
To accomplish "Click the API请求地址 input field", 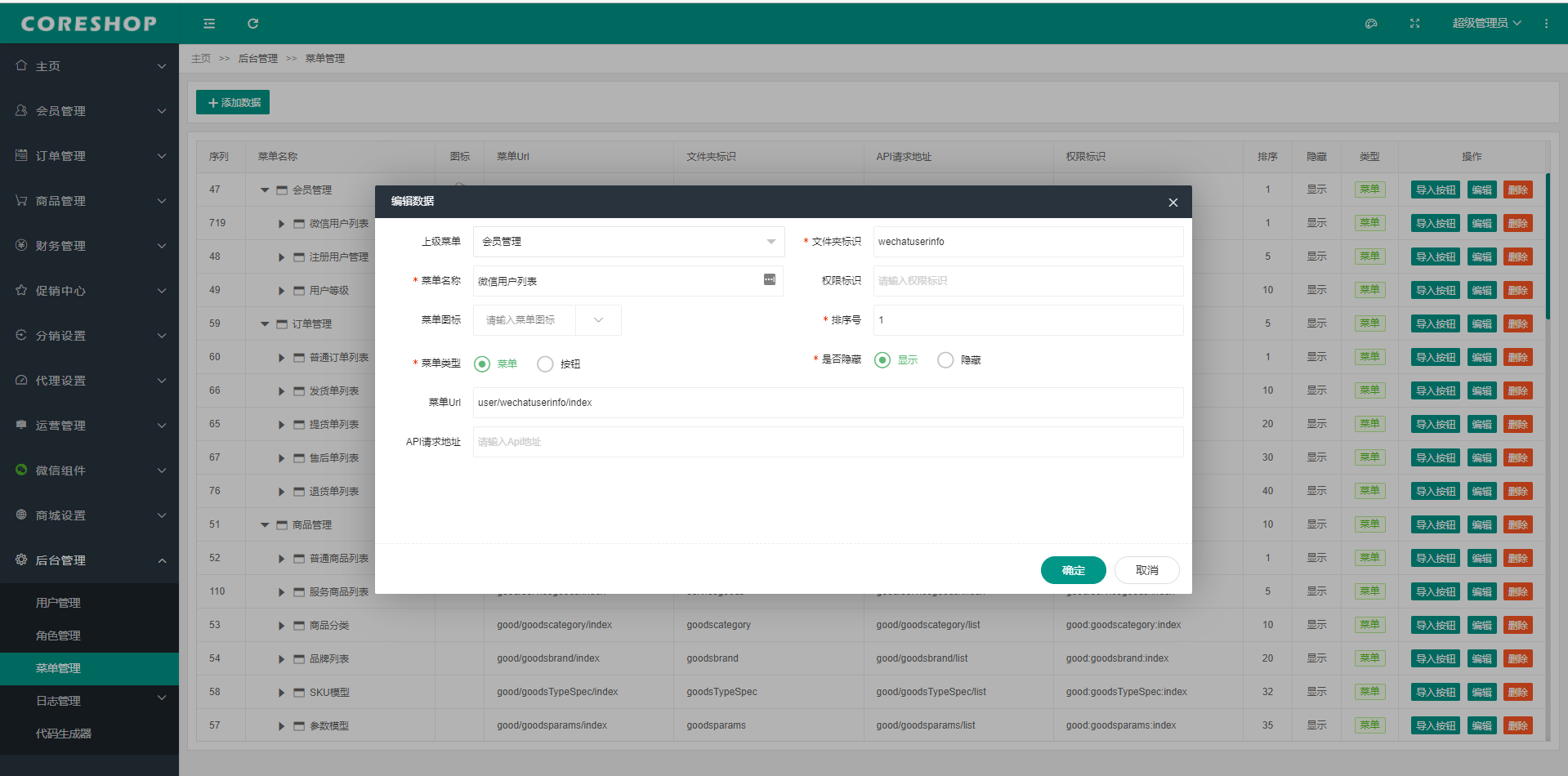I will [828, 442].
